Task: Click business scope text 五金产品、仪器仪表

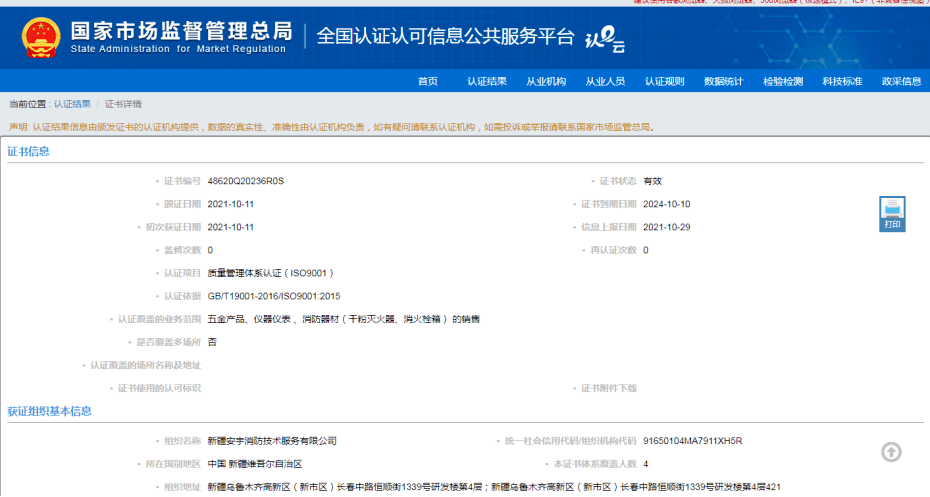Action: point(249,319)
